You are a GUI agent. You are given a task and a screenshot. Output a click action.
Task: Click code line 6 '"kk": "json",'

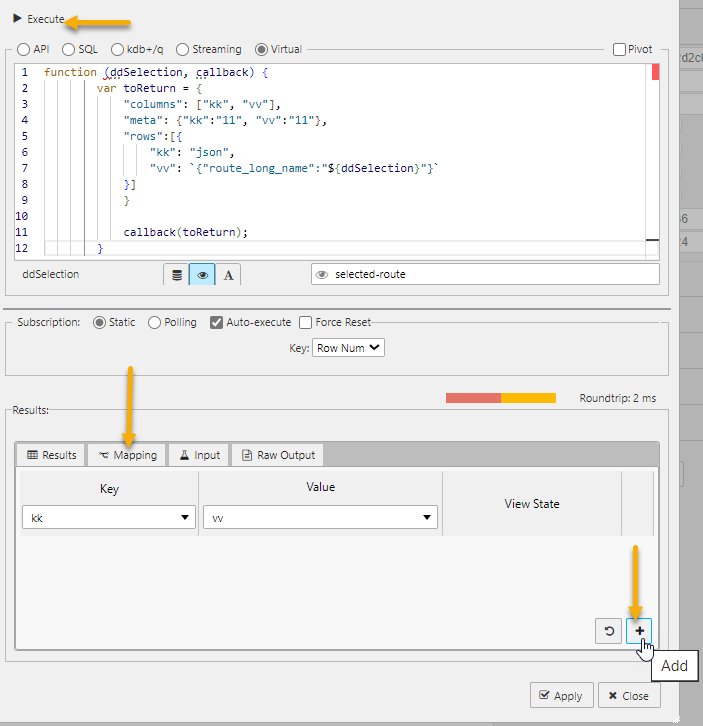coord(192,152)
